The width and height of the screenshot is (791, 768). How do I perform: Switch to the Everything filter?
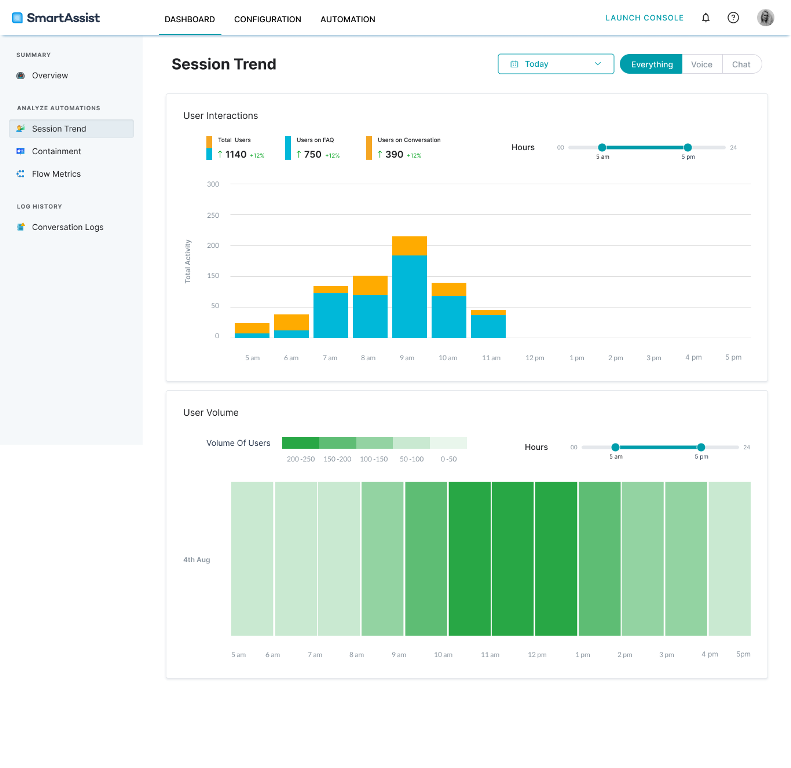click(651, 64)
